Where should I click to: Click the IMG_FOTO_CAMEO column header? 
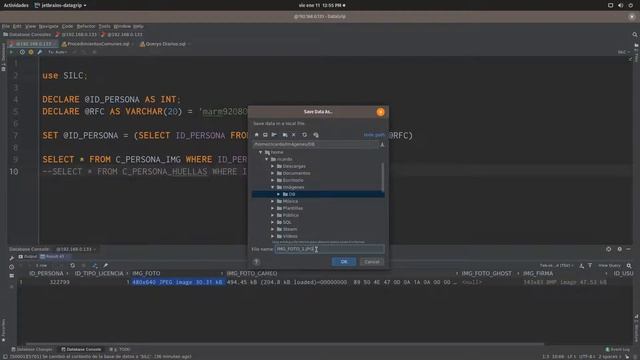(x=252, y=273)
